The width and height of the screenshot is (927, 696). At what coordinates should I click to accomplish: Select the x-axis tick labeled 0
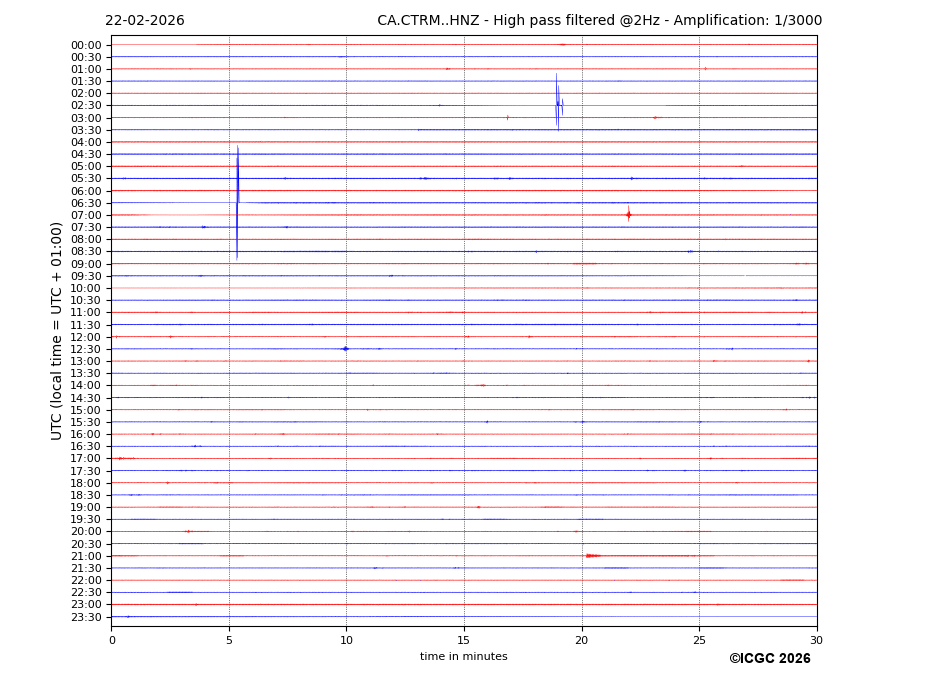(x=112, y=640)
